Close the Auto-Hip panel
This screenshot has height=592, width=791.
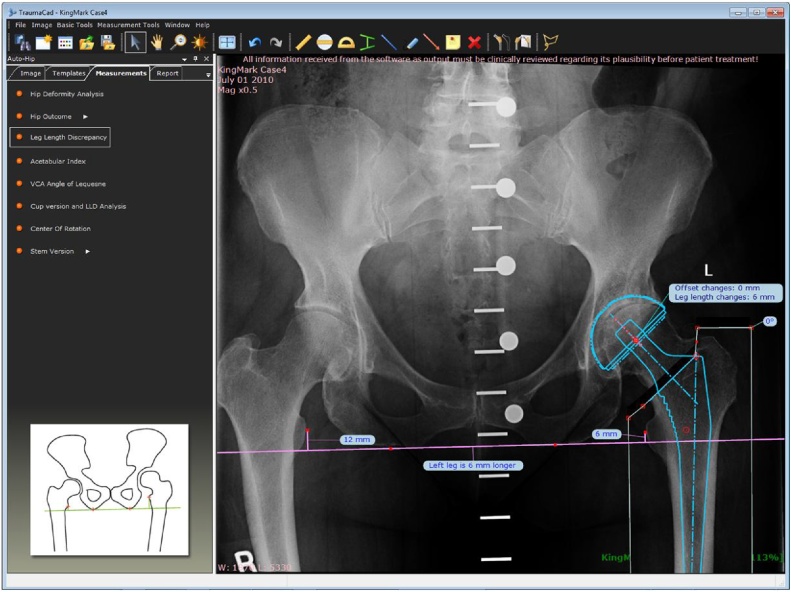pyautogui.click(x=206, y=59)
